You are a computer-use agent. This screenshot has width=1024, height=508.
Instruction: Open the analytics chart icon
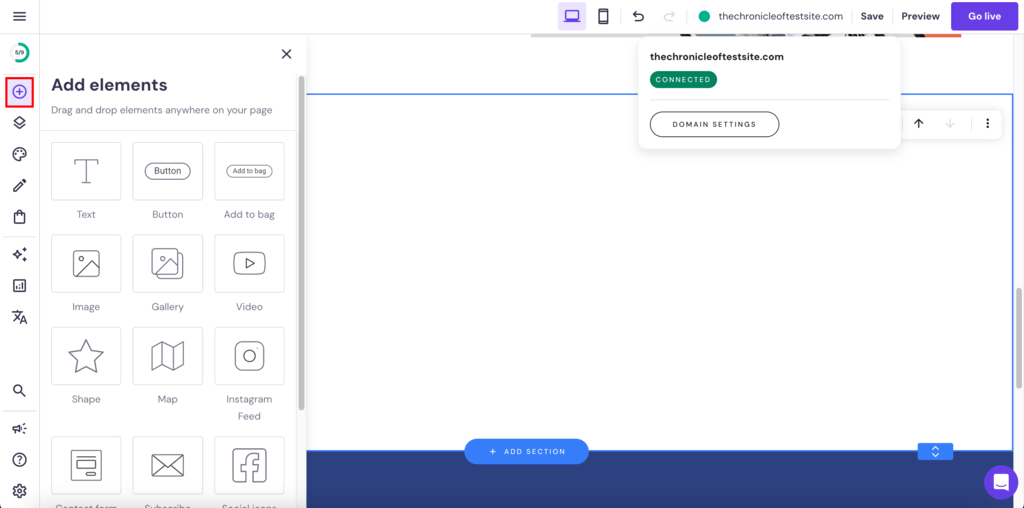pyautogui.click(x=19, y=286)
